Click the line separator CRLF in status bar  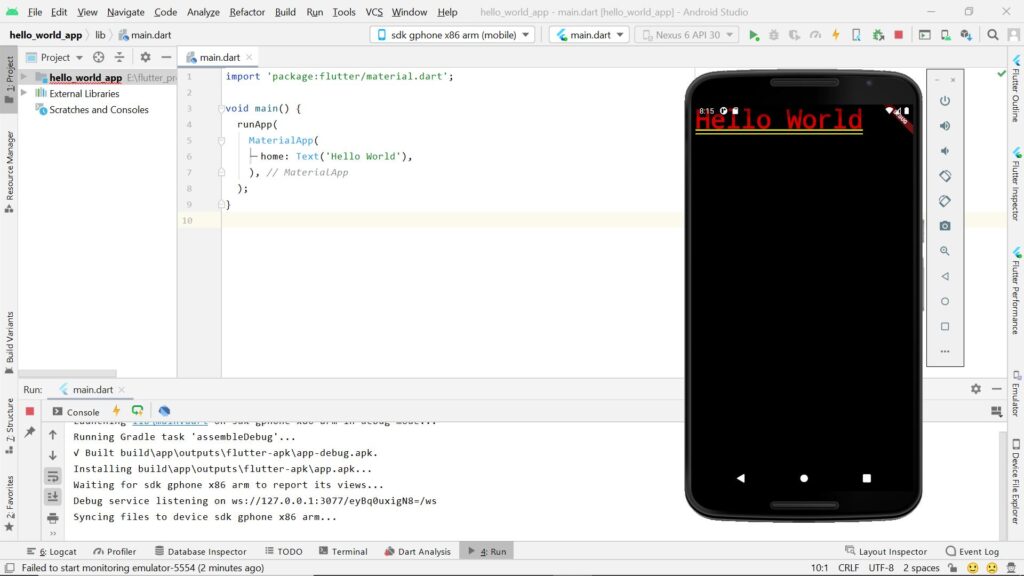coord(848,568)
